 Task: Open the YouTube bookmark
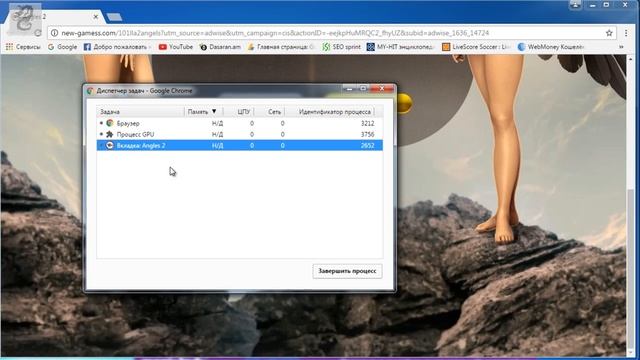point(176,47)
